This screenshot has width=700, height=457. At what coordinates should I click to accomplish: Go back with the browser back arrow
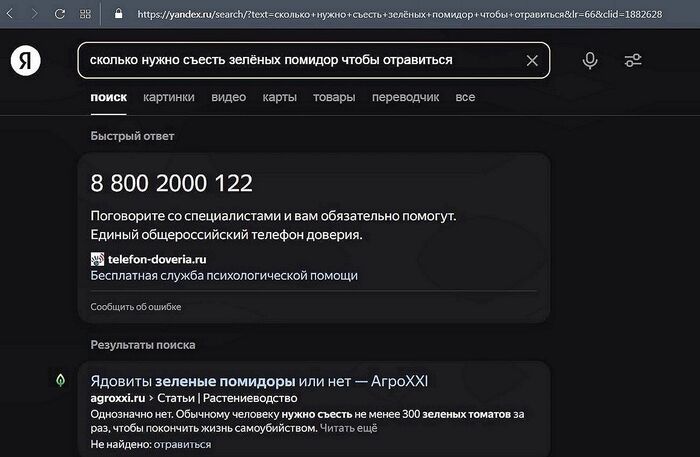coord(10,14)
